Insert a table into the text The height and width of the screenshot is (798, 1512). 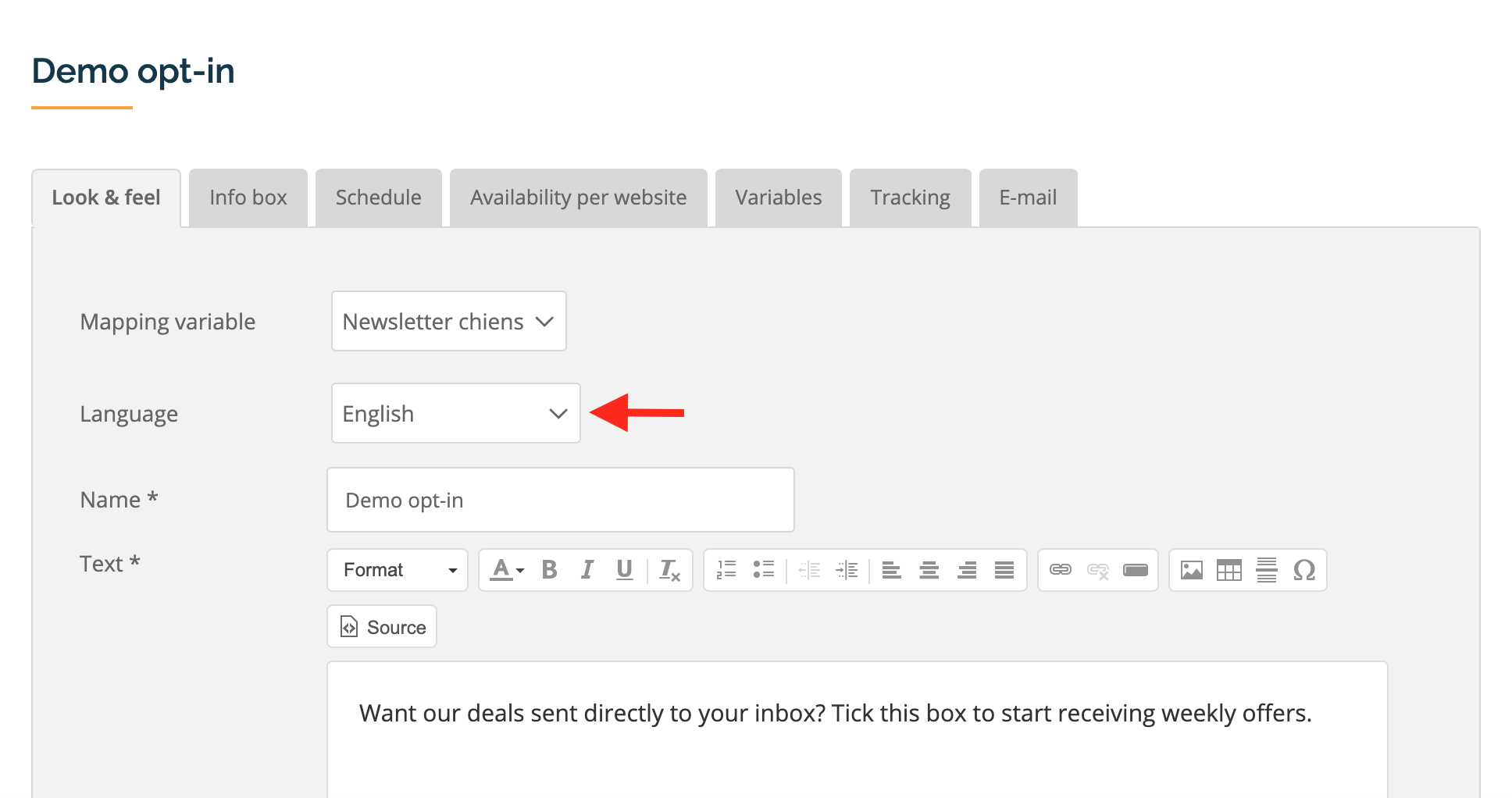click(1229, 570)
